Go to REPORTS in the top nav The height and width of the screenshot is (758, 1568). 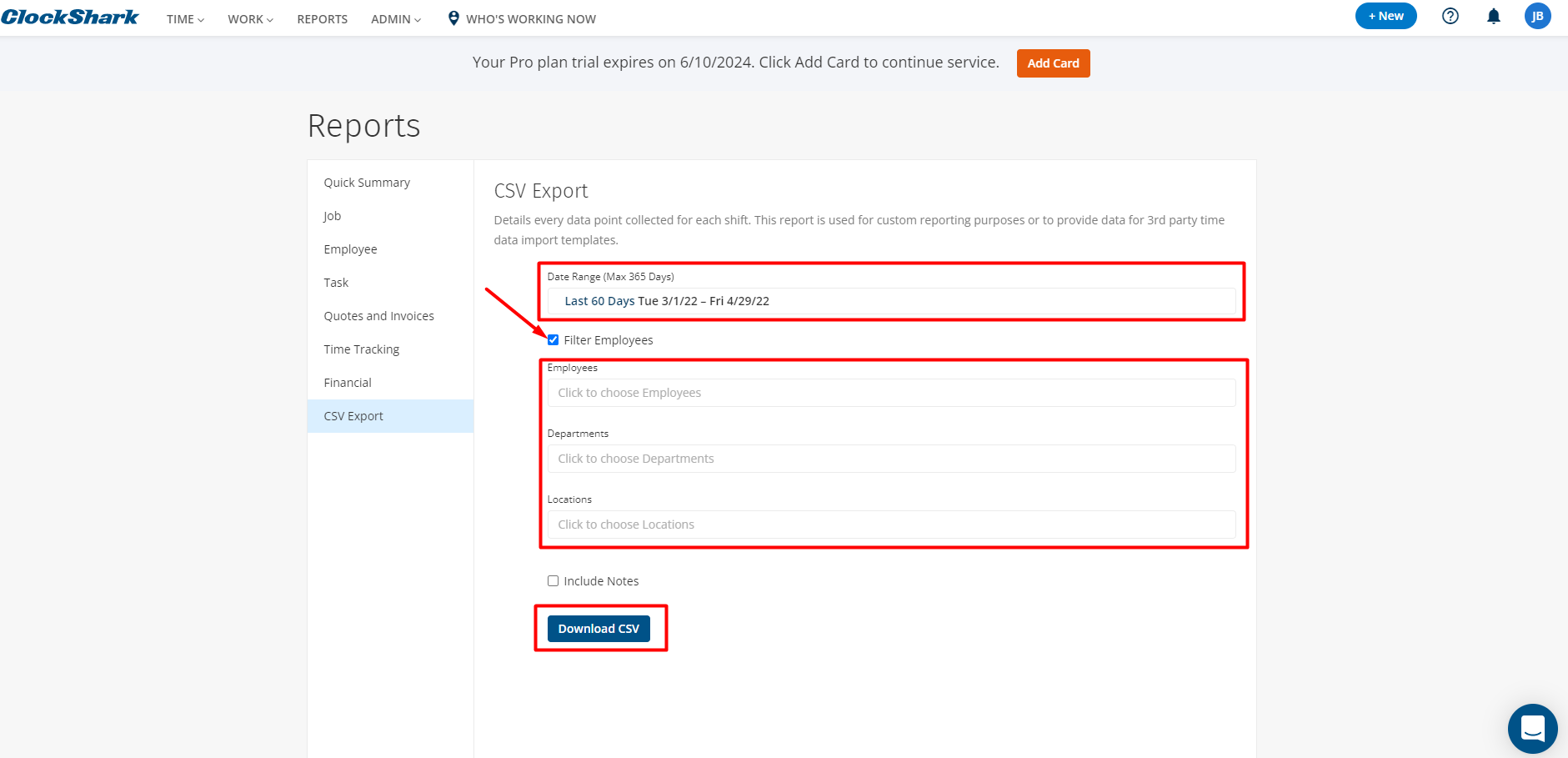pos(322,19)
